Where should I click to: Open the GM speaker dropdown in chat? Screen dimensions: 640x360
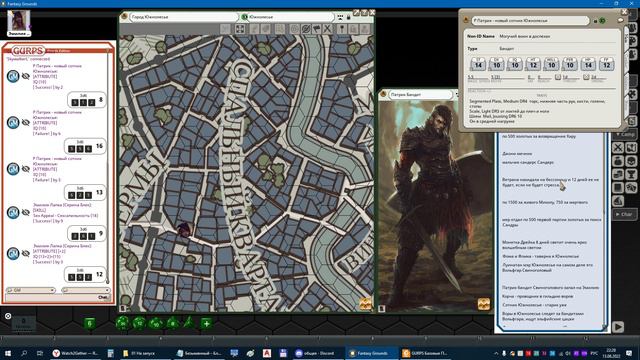point(31,290)
